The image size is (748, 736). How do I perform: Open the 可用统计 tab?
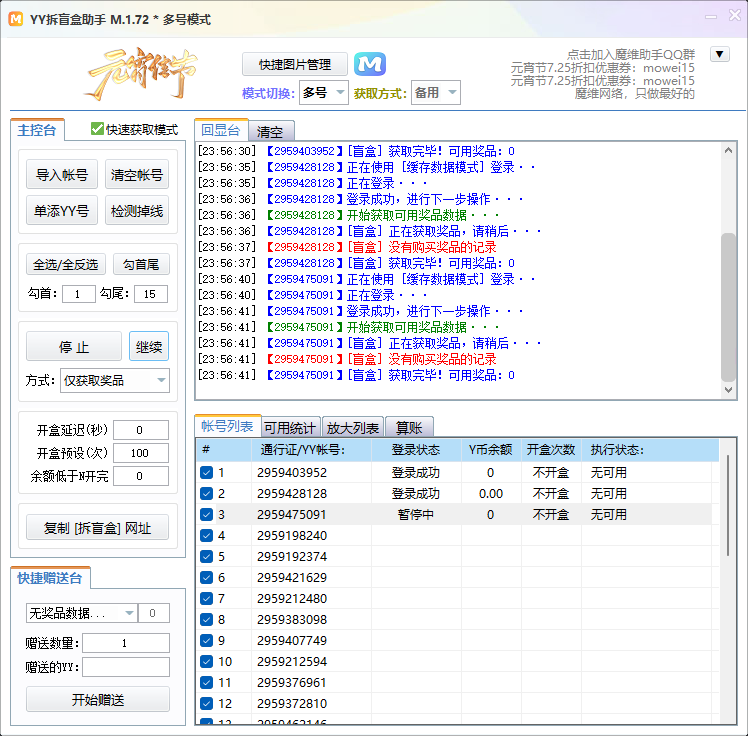coord(291,428)
